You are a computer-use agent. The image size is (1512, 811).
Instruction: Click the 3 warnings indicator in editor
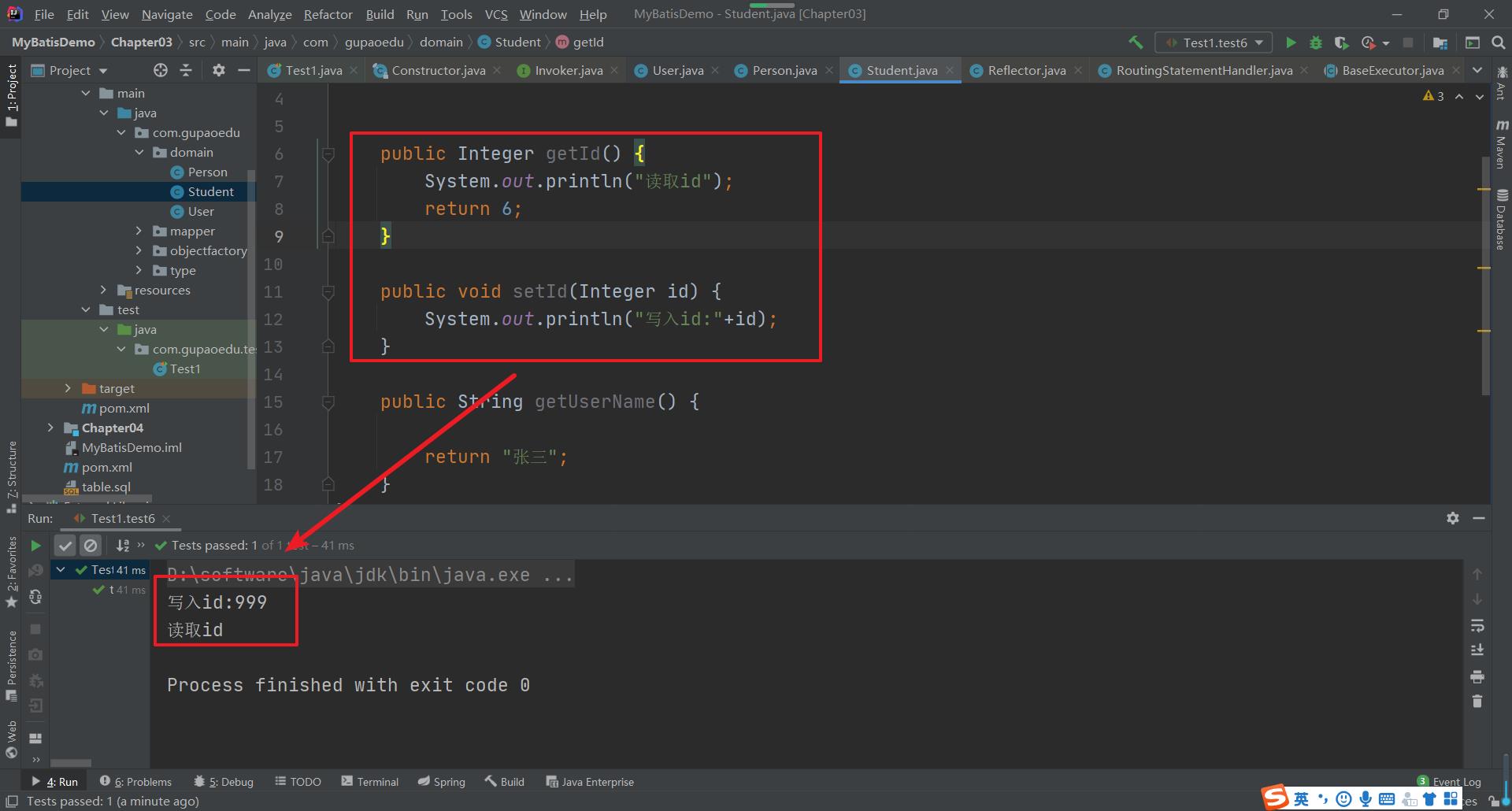[x=1433, y=96]
